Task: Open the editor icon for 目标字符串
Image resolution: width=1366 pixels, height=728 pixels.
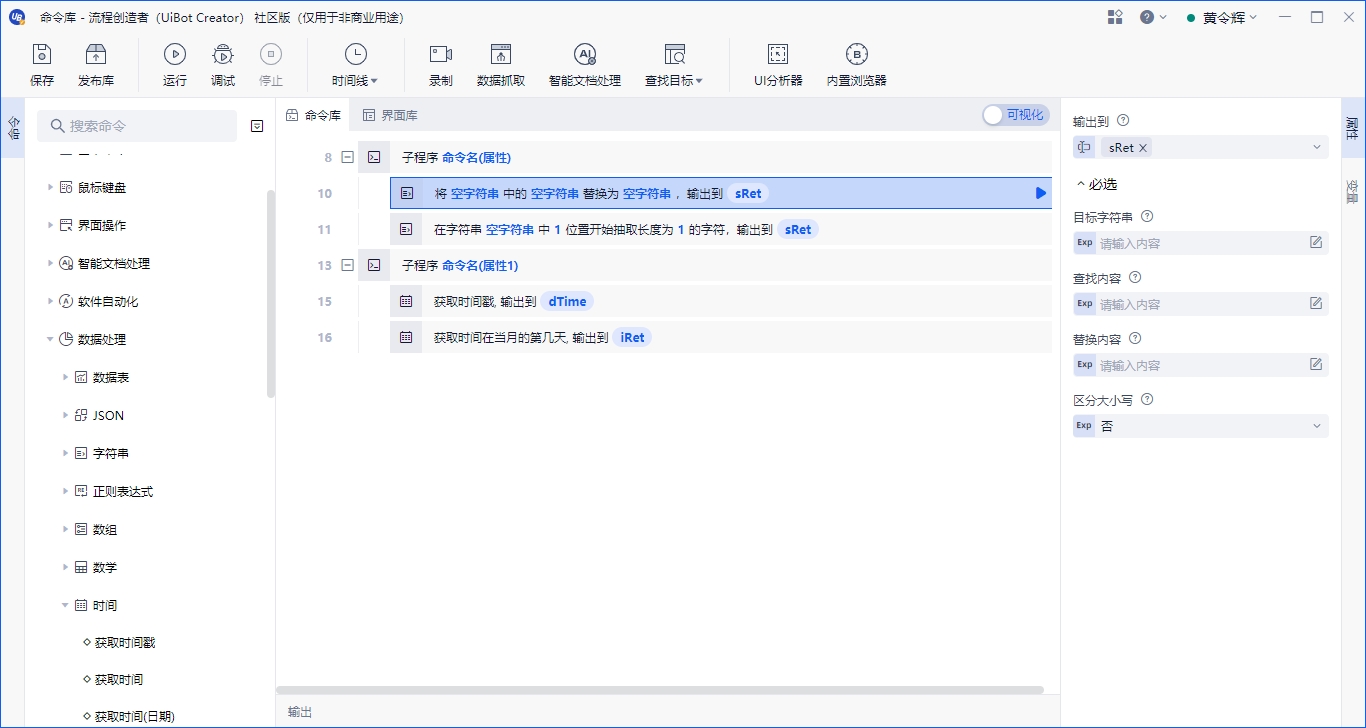Action: pos(1316,242)
